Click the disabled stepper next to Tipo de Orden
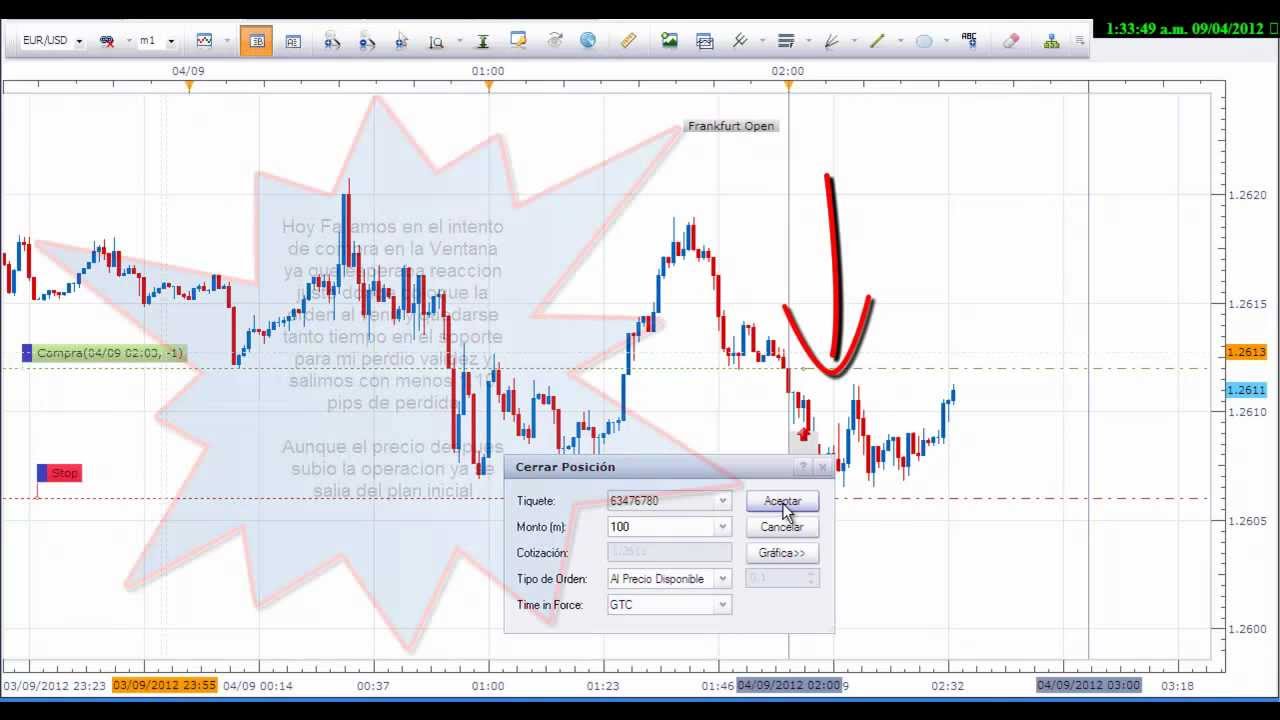Image resolution: width=1280 pixels, height=720 pixels. point(782,579)
